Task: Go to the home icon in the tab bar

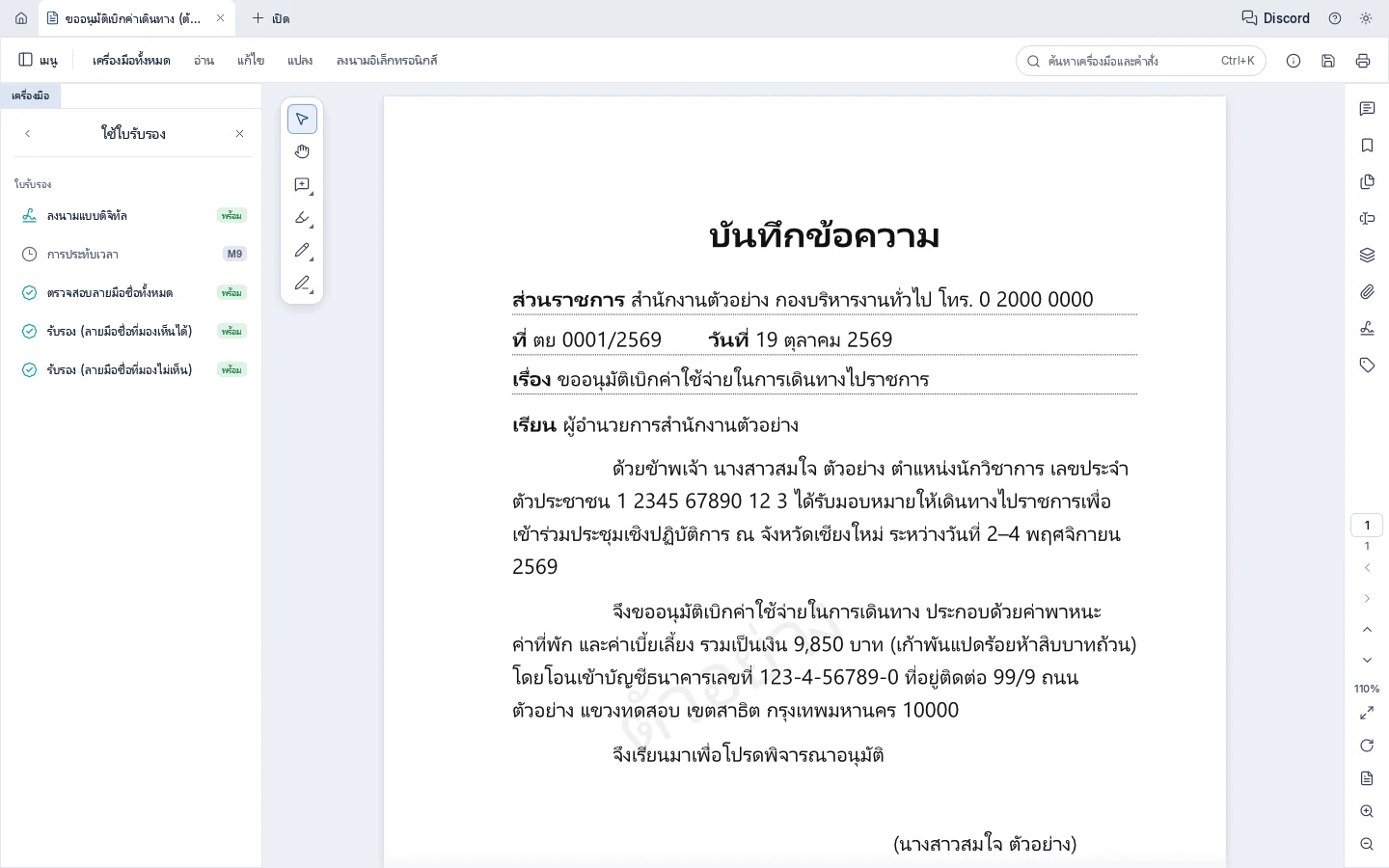Action: pyautogui.click(x=21, y=18)
